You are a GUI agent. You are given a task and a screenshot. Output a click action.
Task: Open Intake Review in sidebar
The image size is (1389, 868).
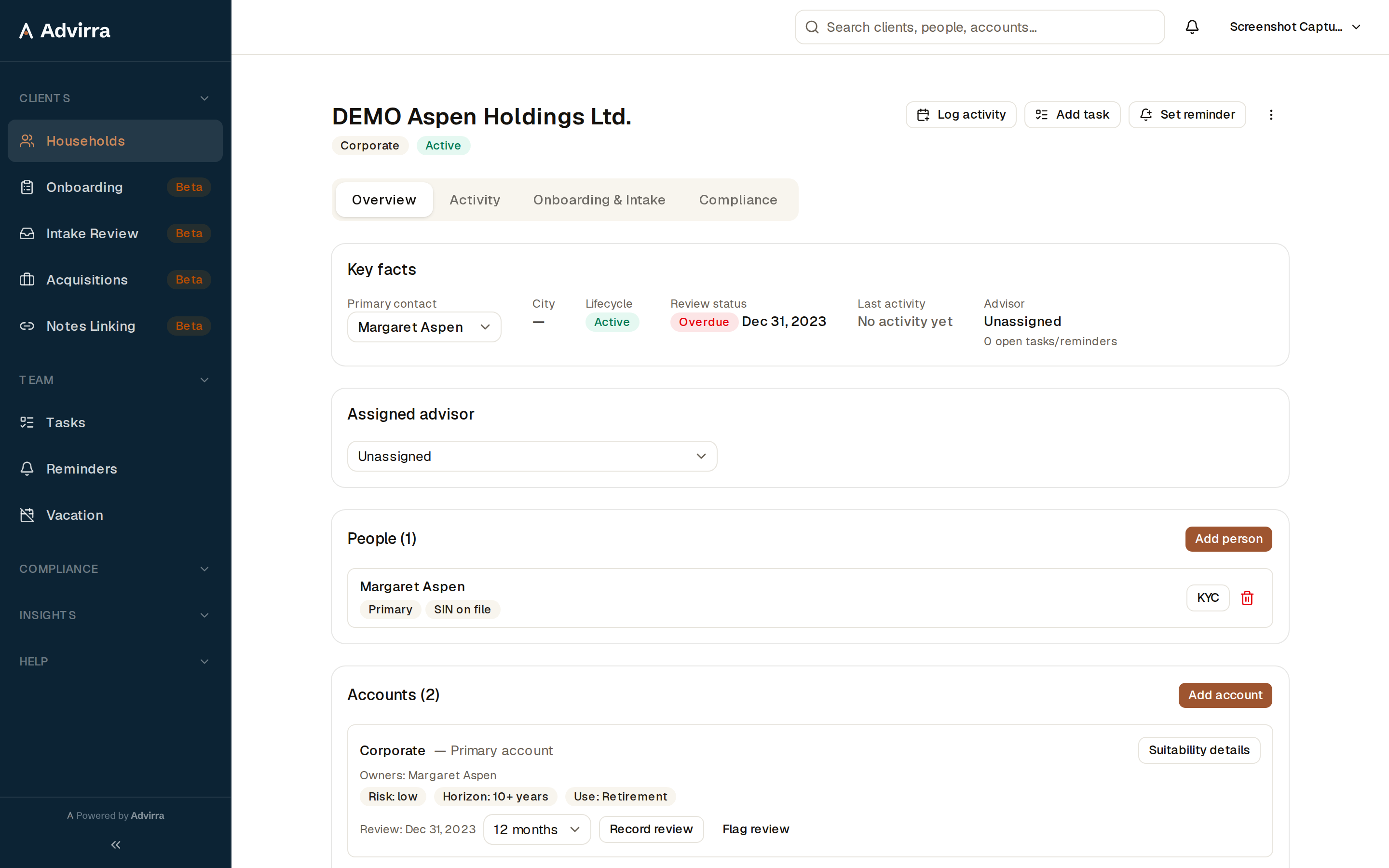pyautogui.click(x=115, y=234)
